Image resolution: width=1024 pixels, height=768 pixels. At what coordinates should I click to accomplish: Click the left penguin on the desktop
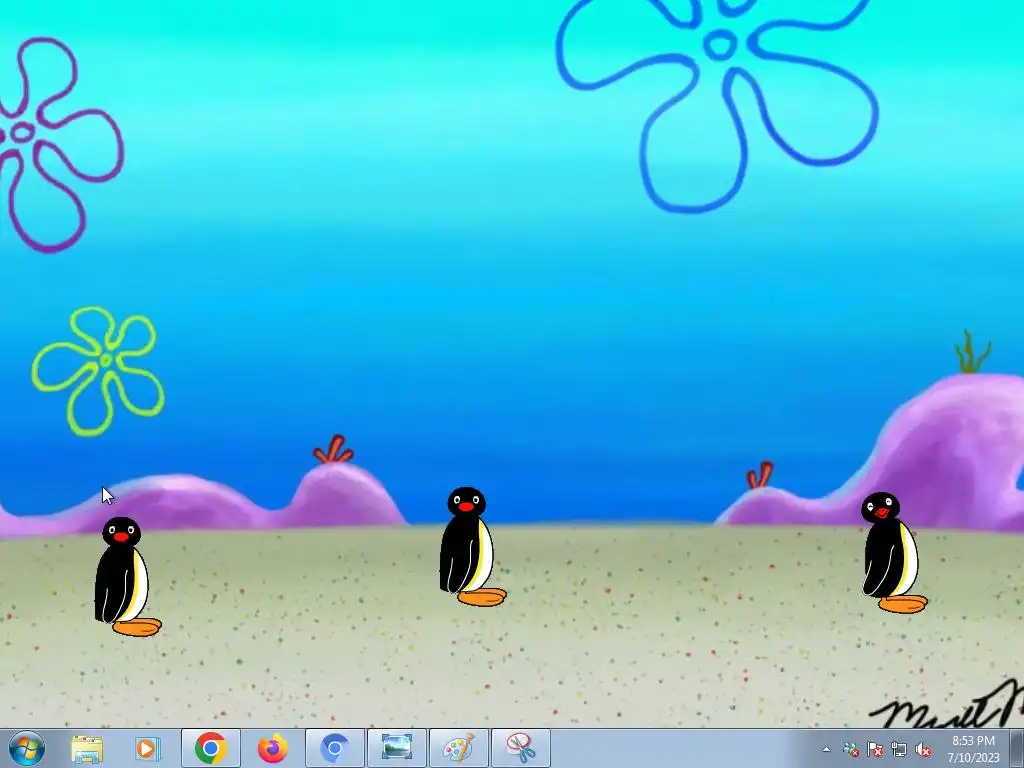point(127,577)
